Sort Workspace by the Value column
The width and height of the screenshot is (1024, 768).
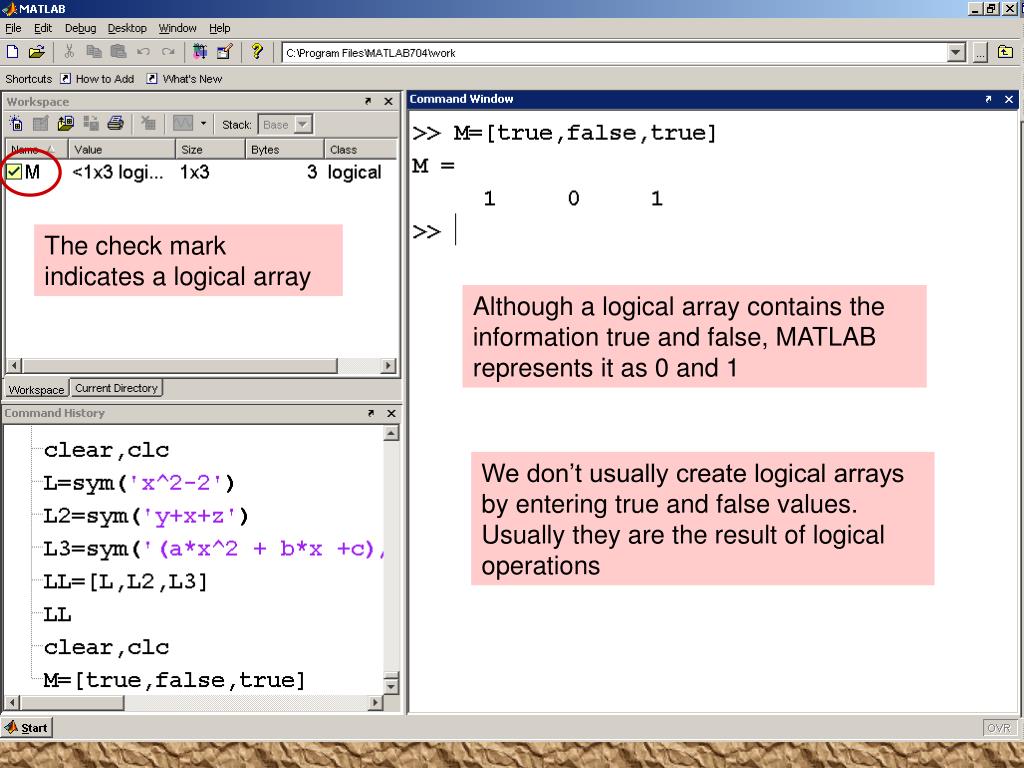(122, 150)
